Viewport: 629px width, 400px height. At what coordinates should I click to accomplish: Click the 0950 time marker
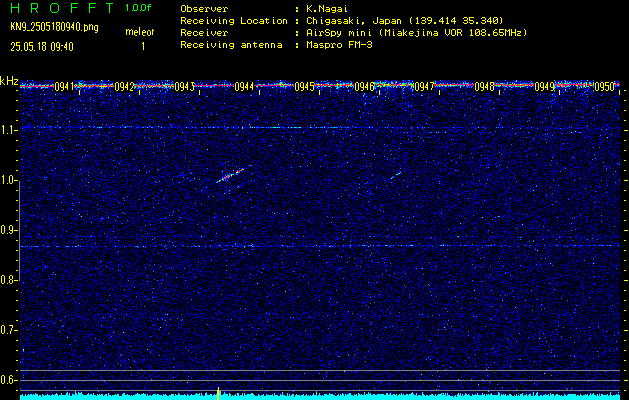pyautogui.click(x=604, y=86)
